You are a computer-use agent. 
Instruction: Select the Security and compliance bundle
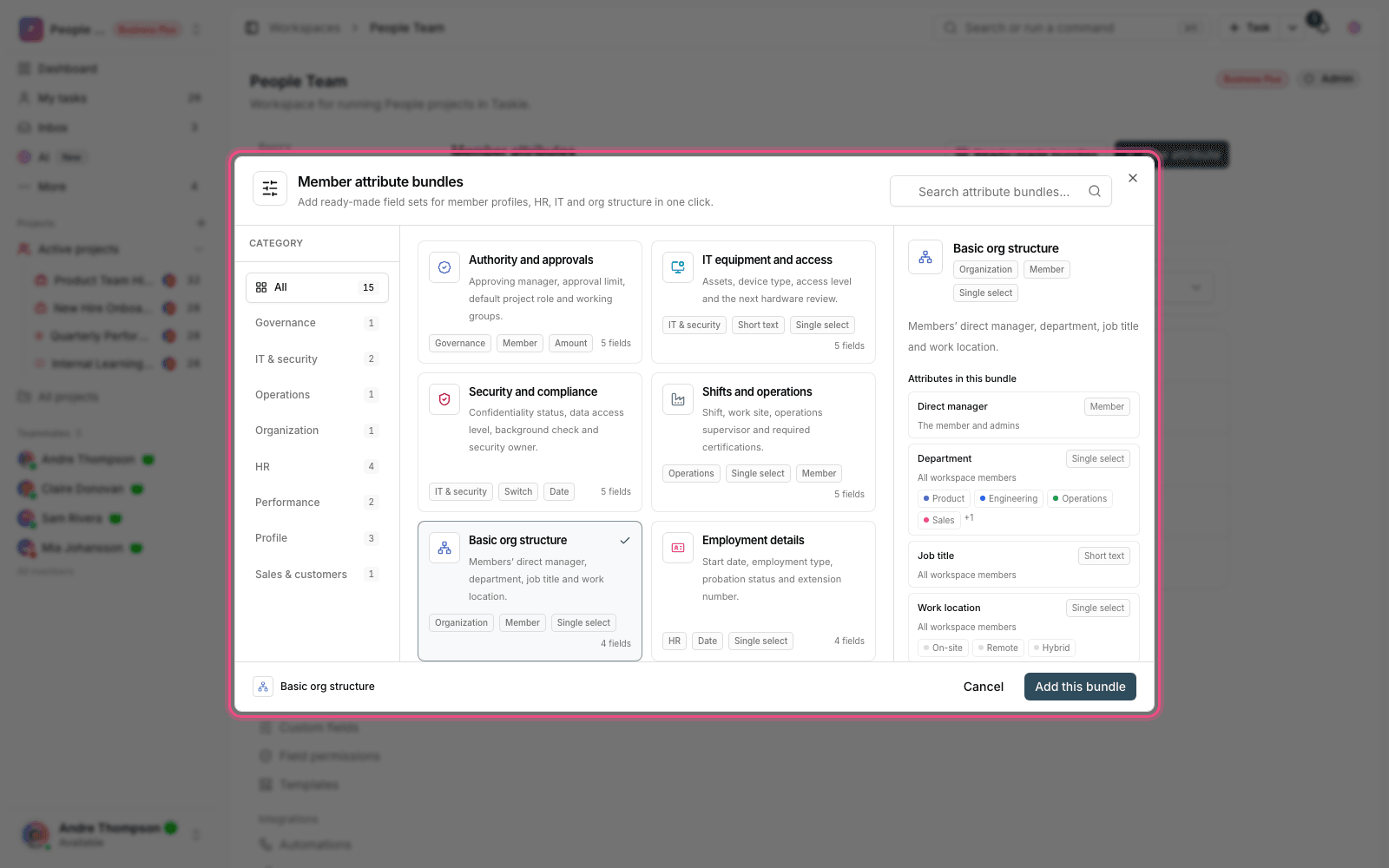tap(530, 443)
